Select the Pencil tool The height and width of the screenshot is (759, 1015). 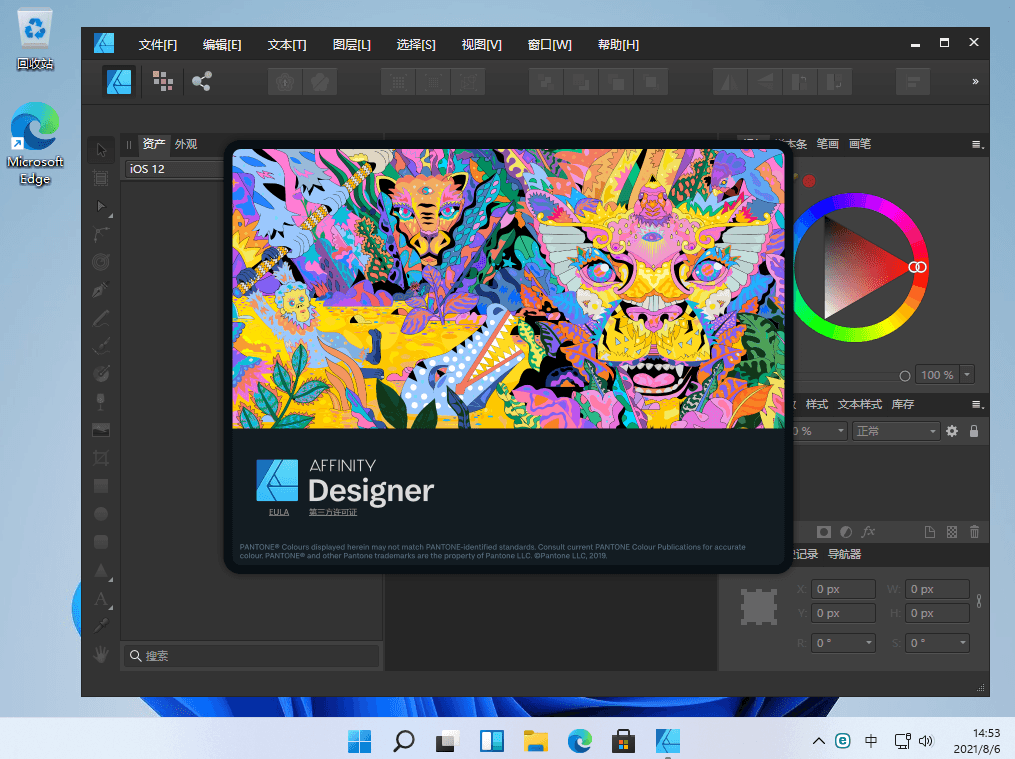101,318
